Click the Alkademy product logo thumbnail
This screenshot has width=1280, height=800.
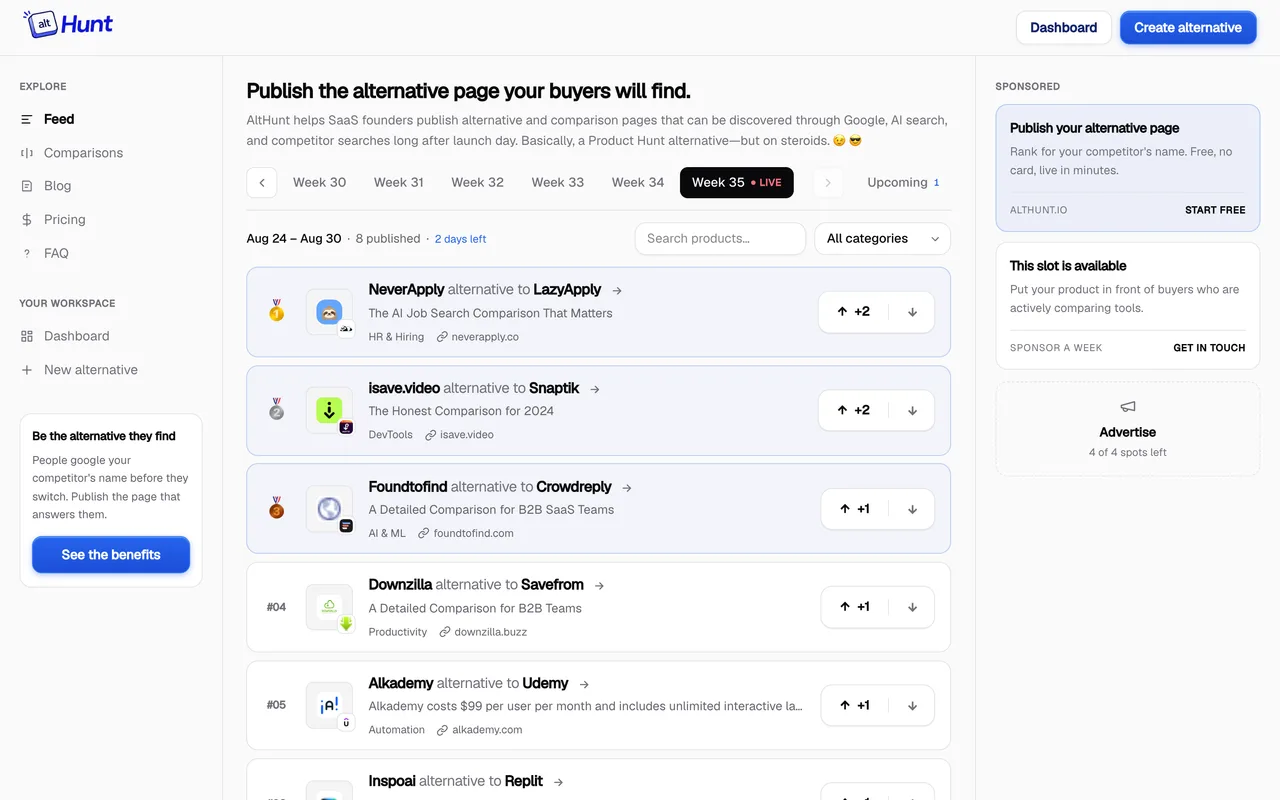pyautogui.click(x=329, y=706)
